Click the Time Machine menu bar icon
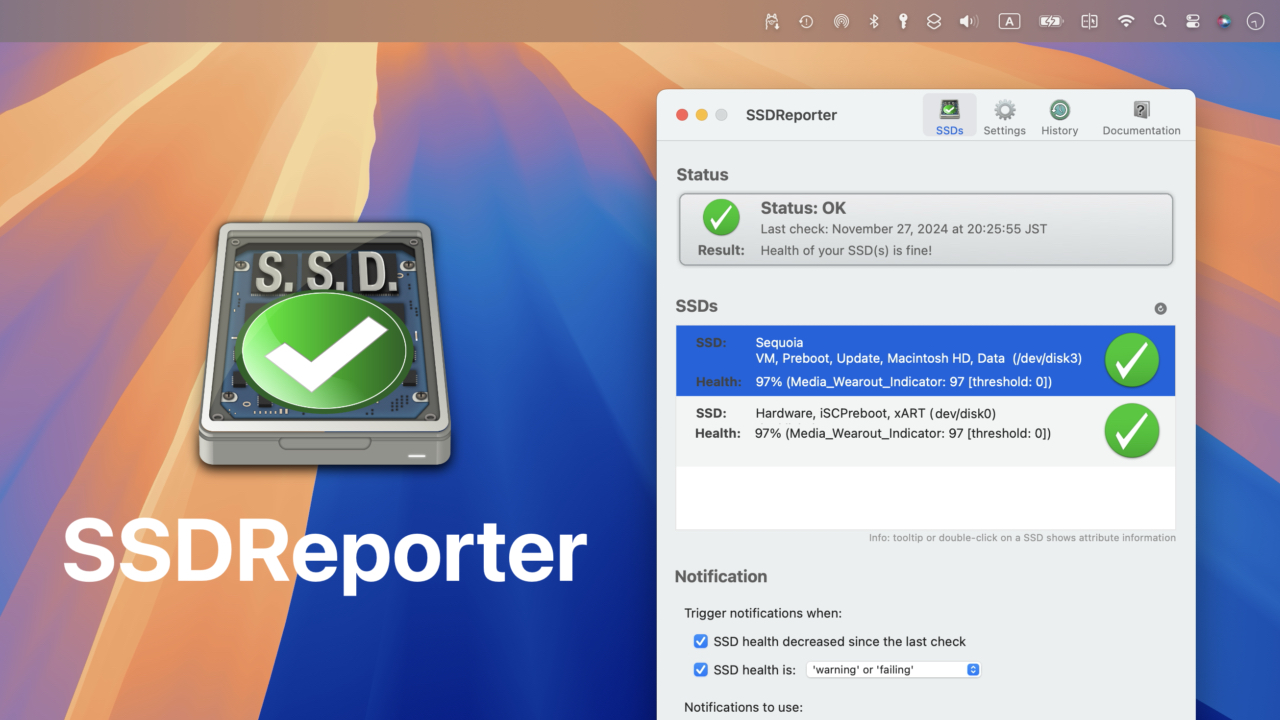This screenshot has width=1280, height=720. (806, 21)
